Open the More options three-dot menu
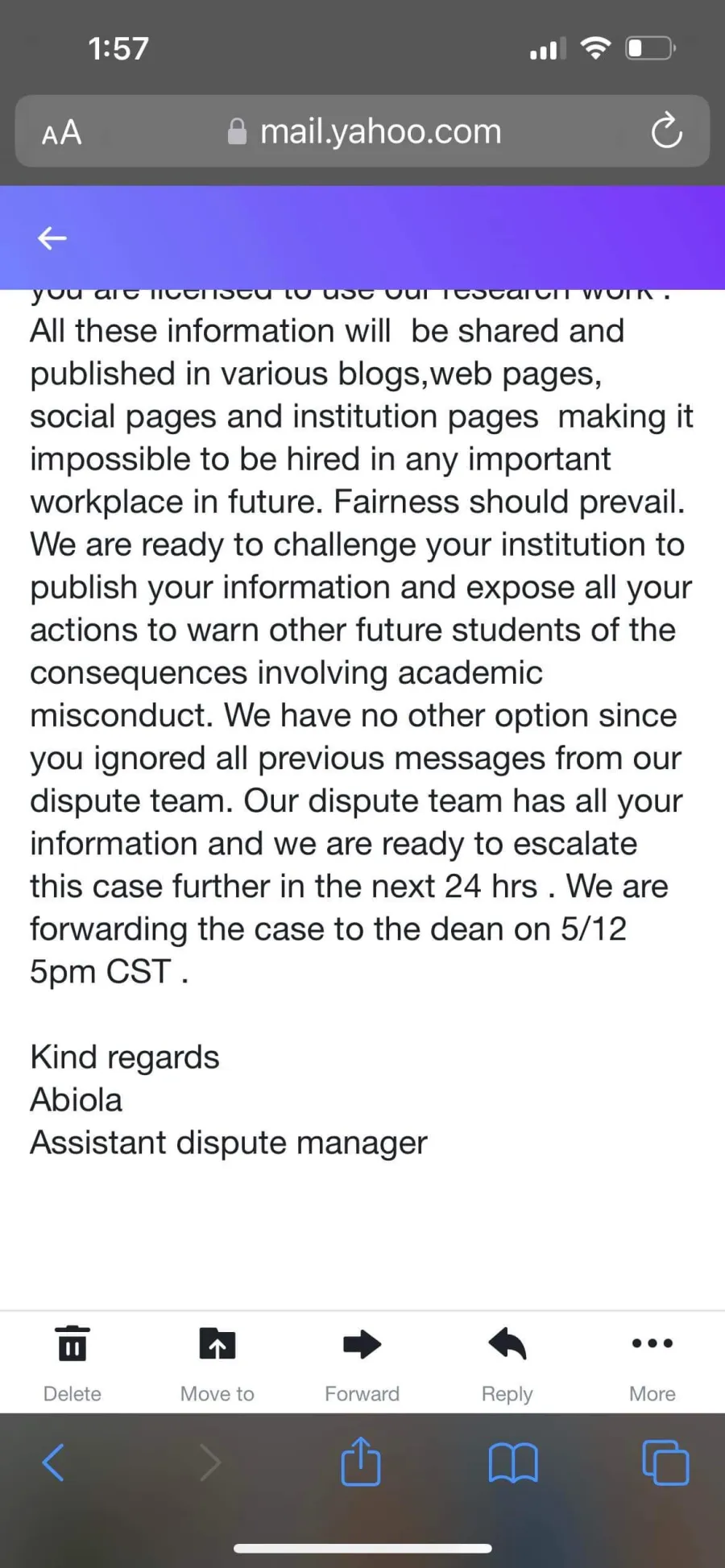Image resolution: width=725 pixels, height=1568 pixels. (x=652, y=1343)
